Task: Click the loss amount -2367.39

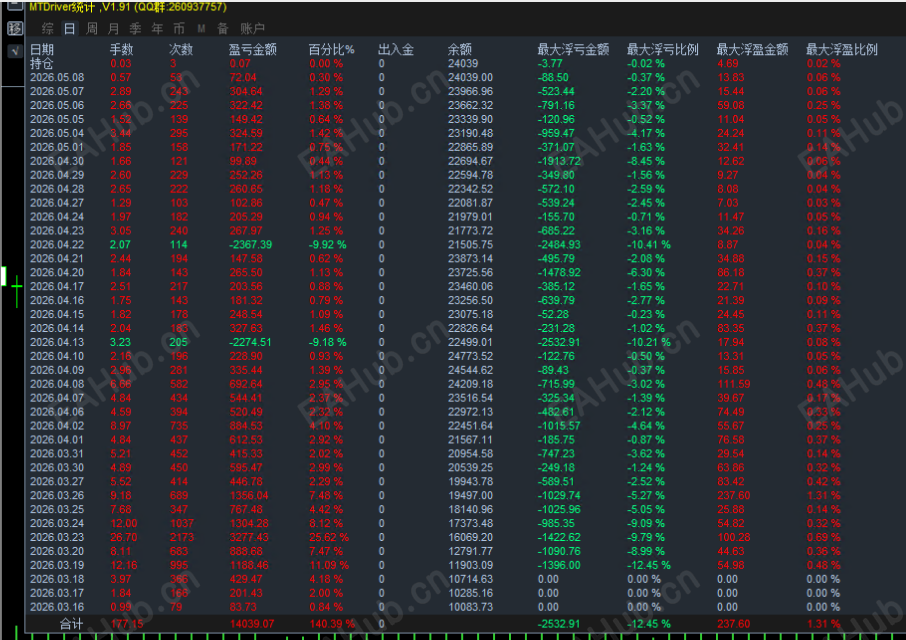Action: 250,245
